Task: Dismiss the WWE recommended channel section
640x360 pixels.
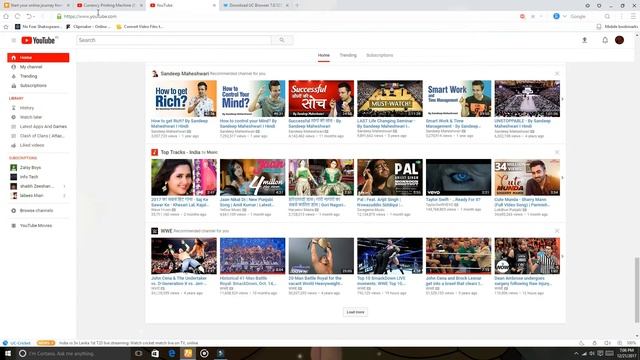Action: pos(557,231)
